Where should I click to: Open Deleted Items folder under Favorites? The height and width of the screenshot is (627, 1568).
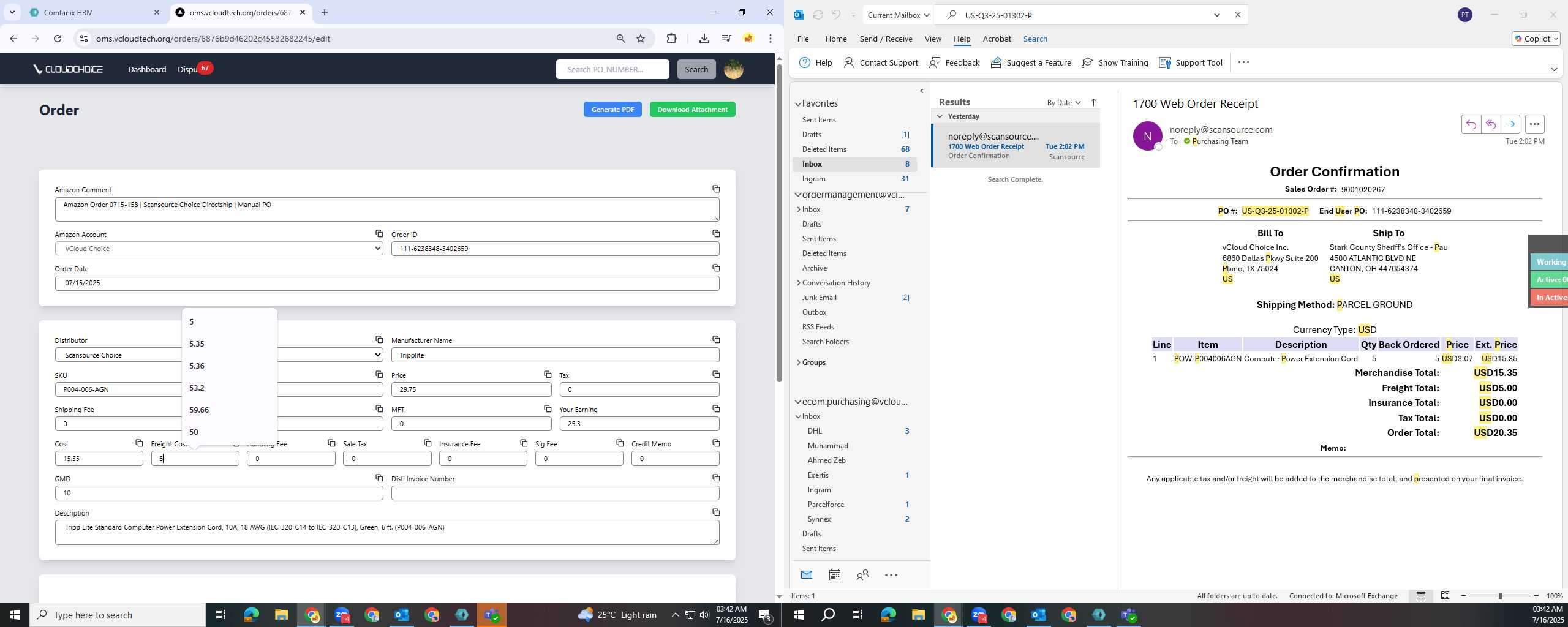855,149
